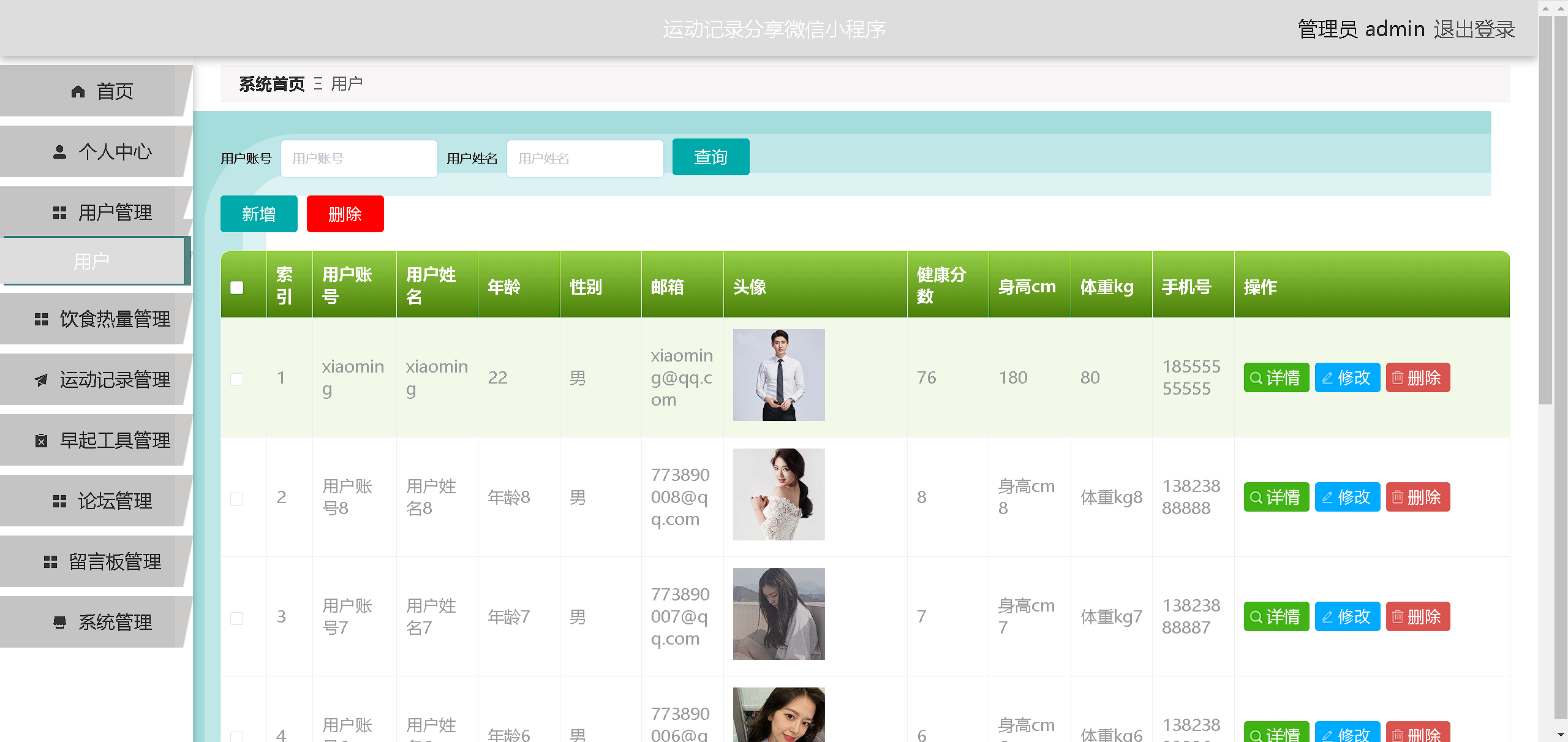The width and height of the screenshot is (1568, 742).
Task: Click the home icon beside 首页
Action: coord(78,91)
